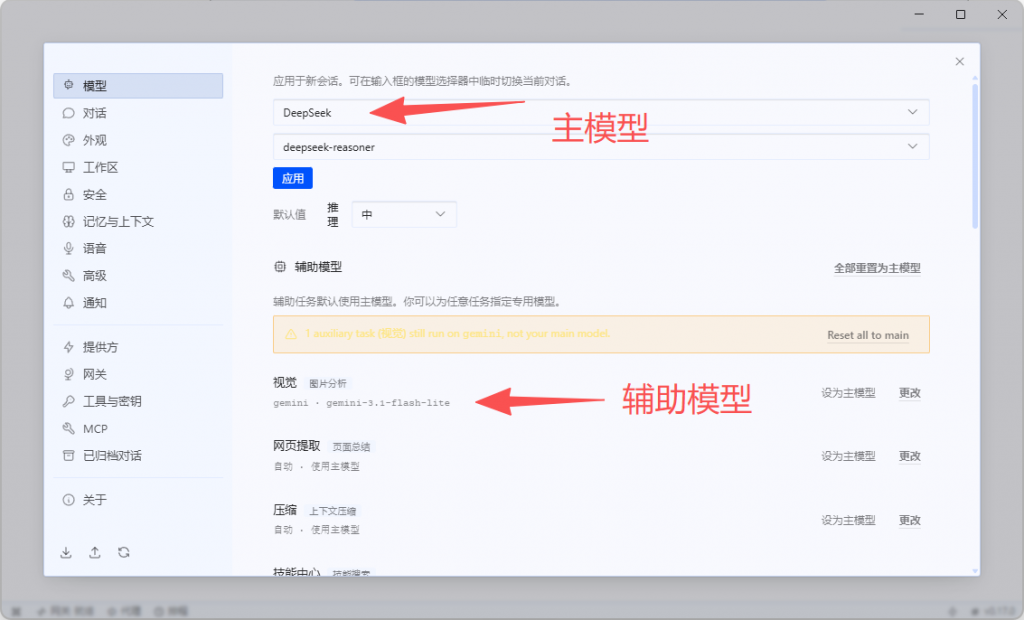Click the gateway icon beside 网关
This screenshot has width=1024, height=620.
69,374
